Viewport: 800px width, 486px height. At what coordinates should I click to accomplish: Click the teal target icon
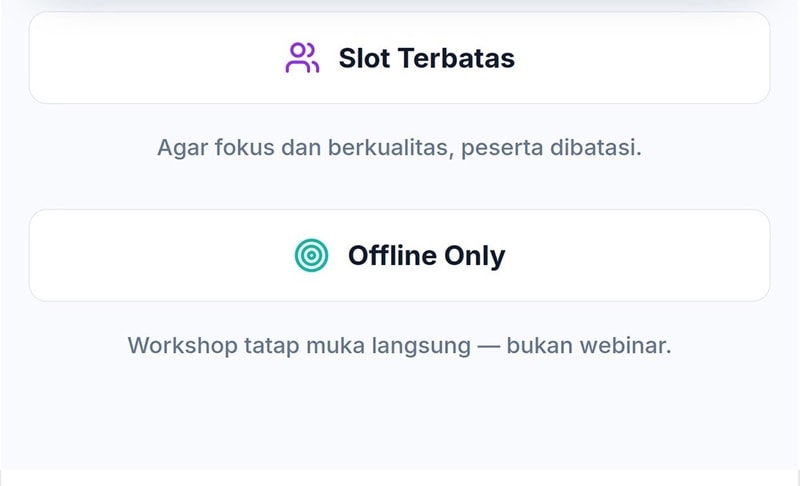click(x=312, y=256)
